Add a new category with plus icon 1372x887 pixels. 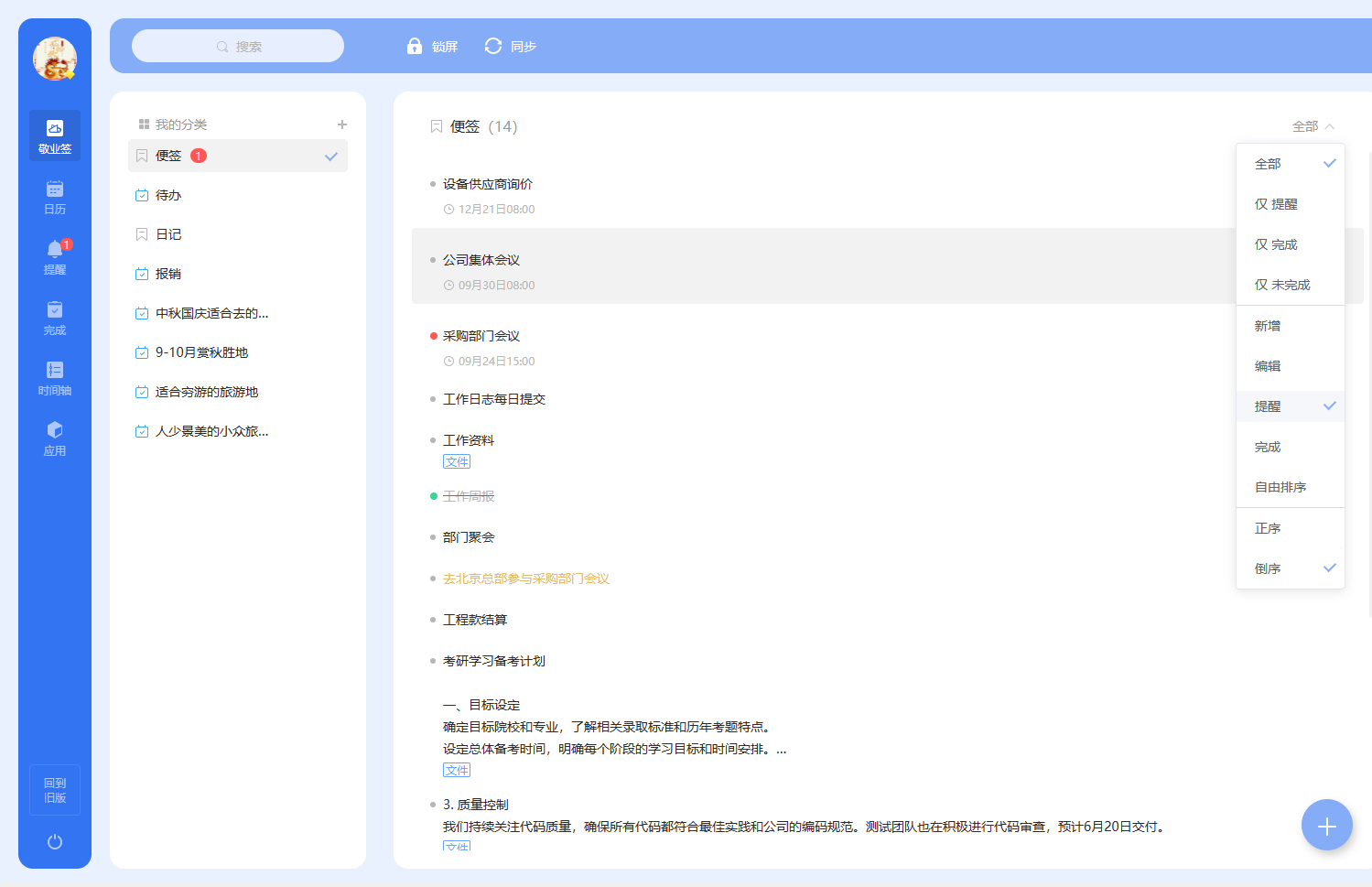click(342, 124)
